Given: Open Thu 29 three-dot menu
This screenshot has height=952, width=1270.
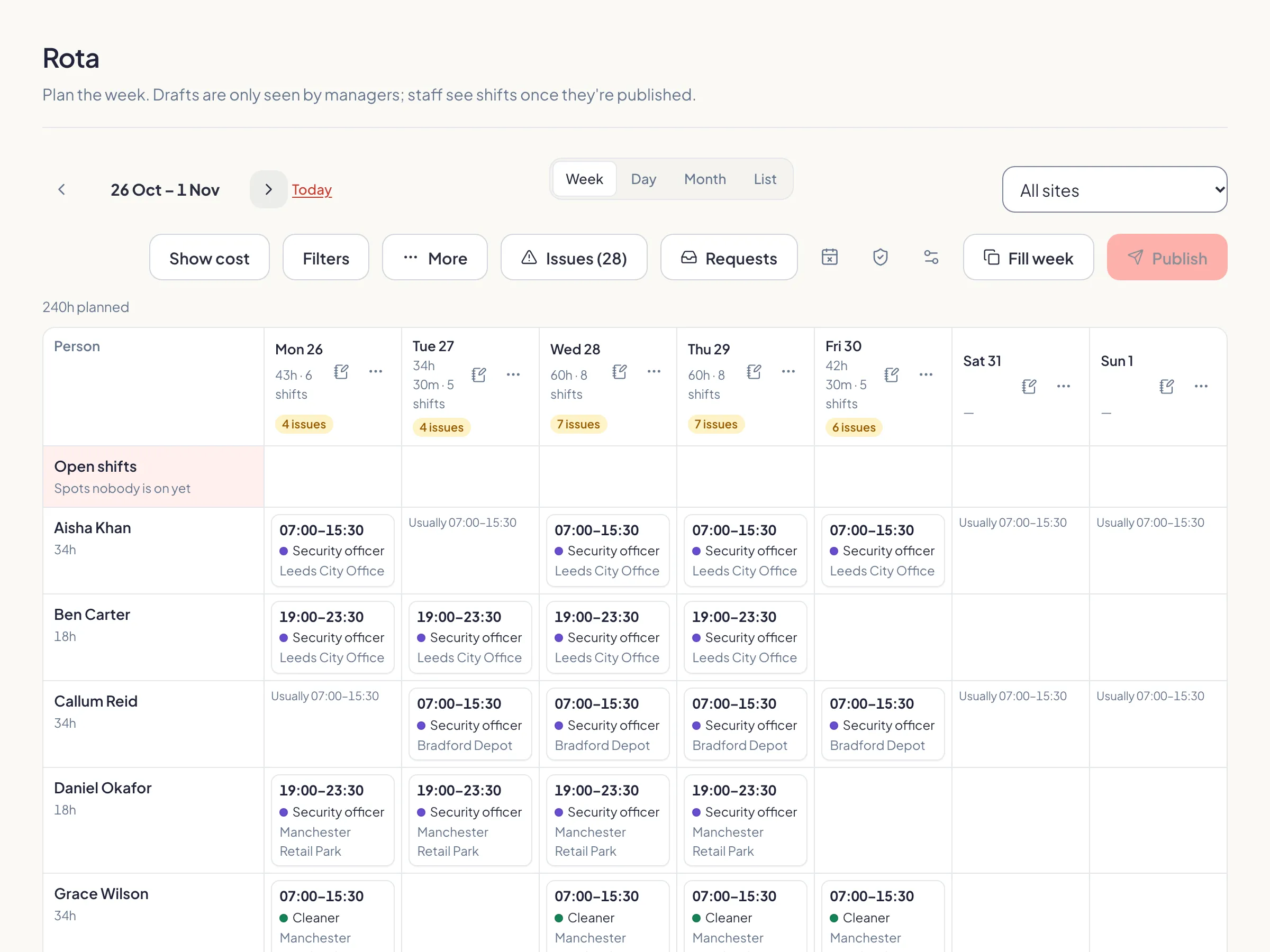Looking at the screenshot, I should (788, 372).
